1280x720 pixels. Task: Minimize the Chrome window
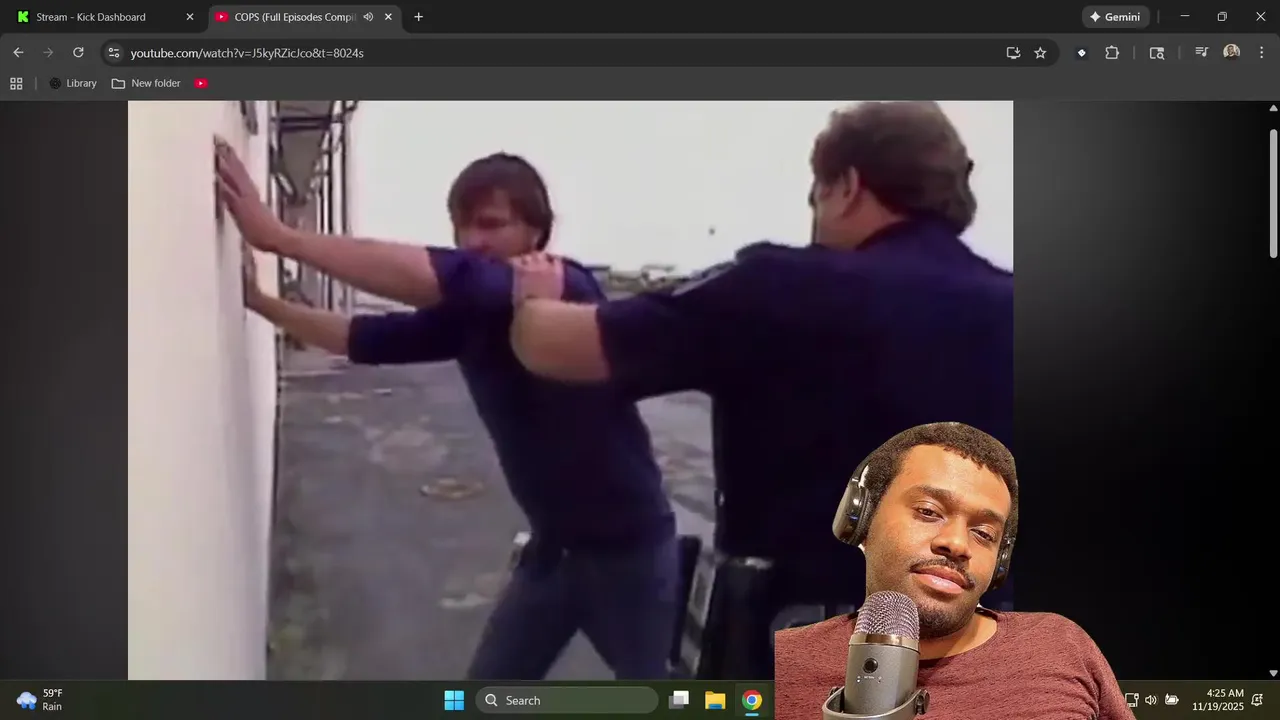click(1185, 17)
